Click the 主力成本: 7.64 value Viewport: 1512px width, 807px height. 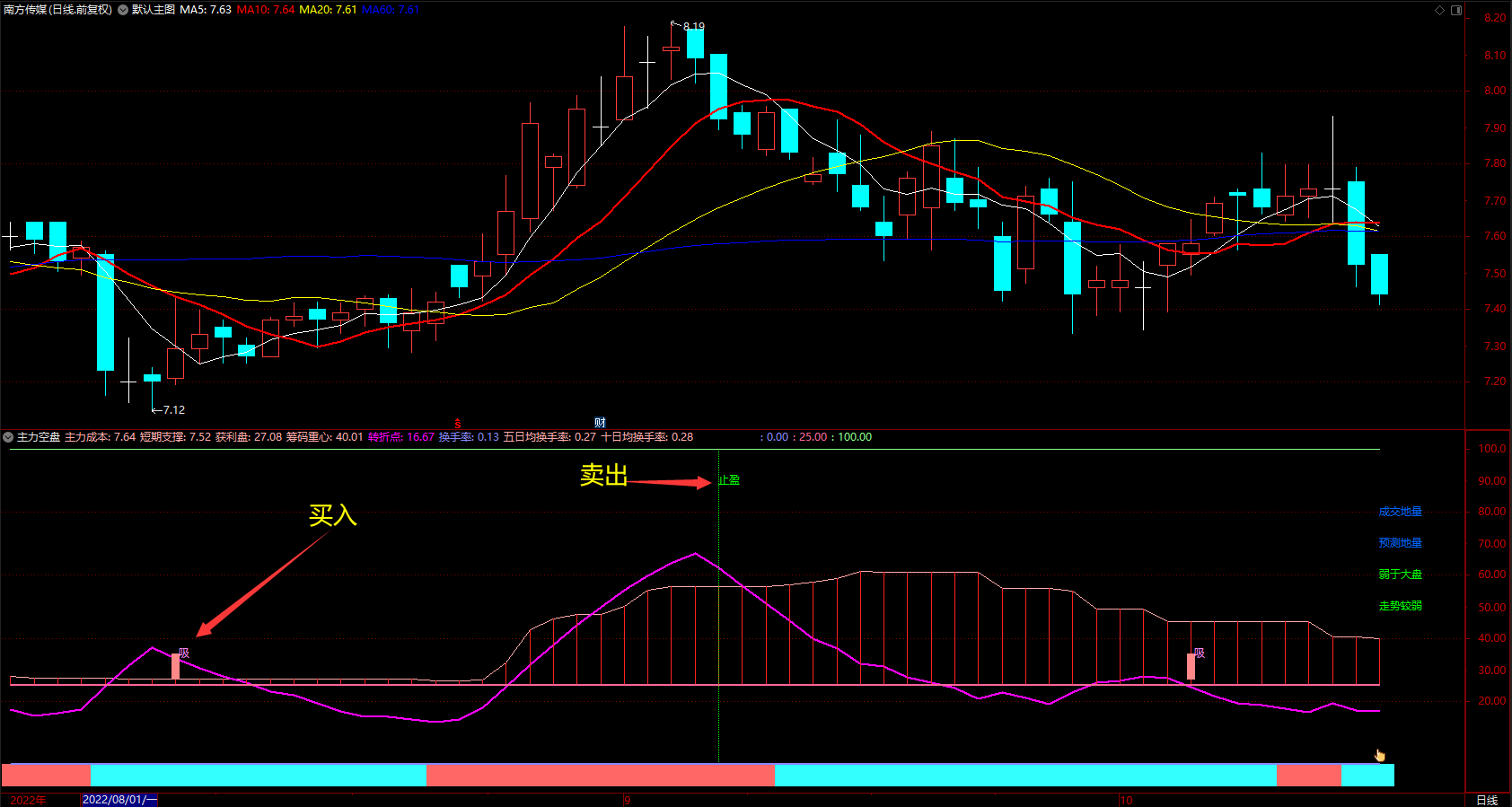pos(100,437)
